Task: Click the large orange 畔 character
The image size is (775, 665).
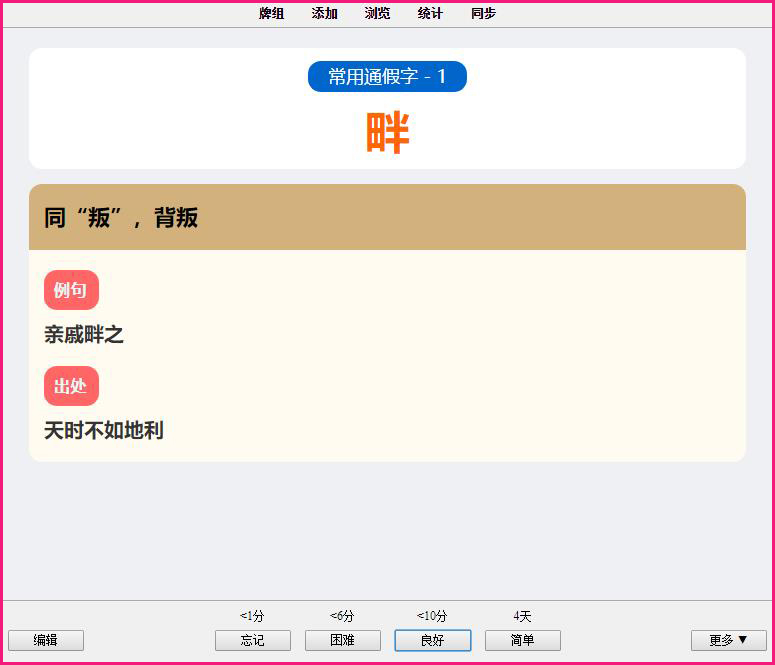Action: (x=388, y=132)
